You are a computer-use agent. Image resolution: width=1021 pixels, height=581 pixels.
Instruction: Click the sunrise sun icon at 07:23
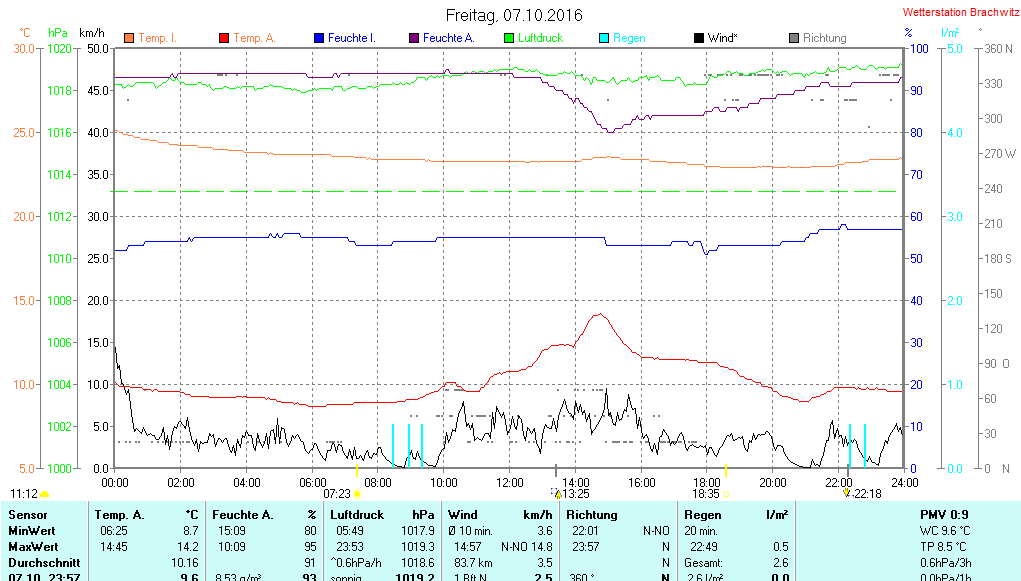(357, 494)
